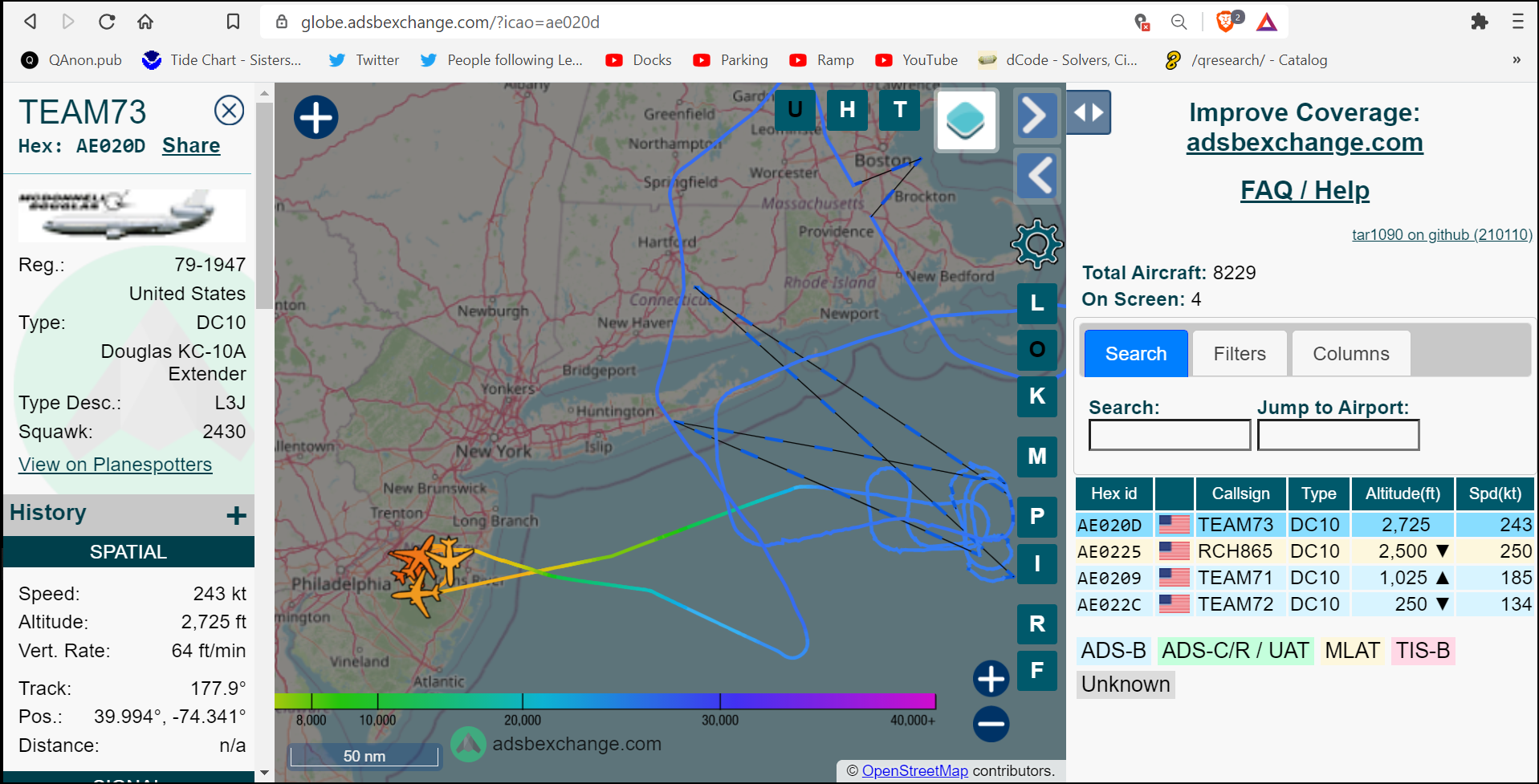Toggle the L map option
The width and height of the screenshot is (1539, 784).
point(1037,303)
